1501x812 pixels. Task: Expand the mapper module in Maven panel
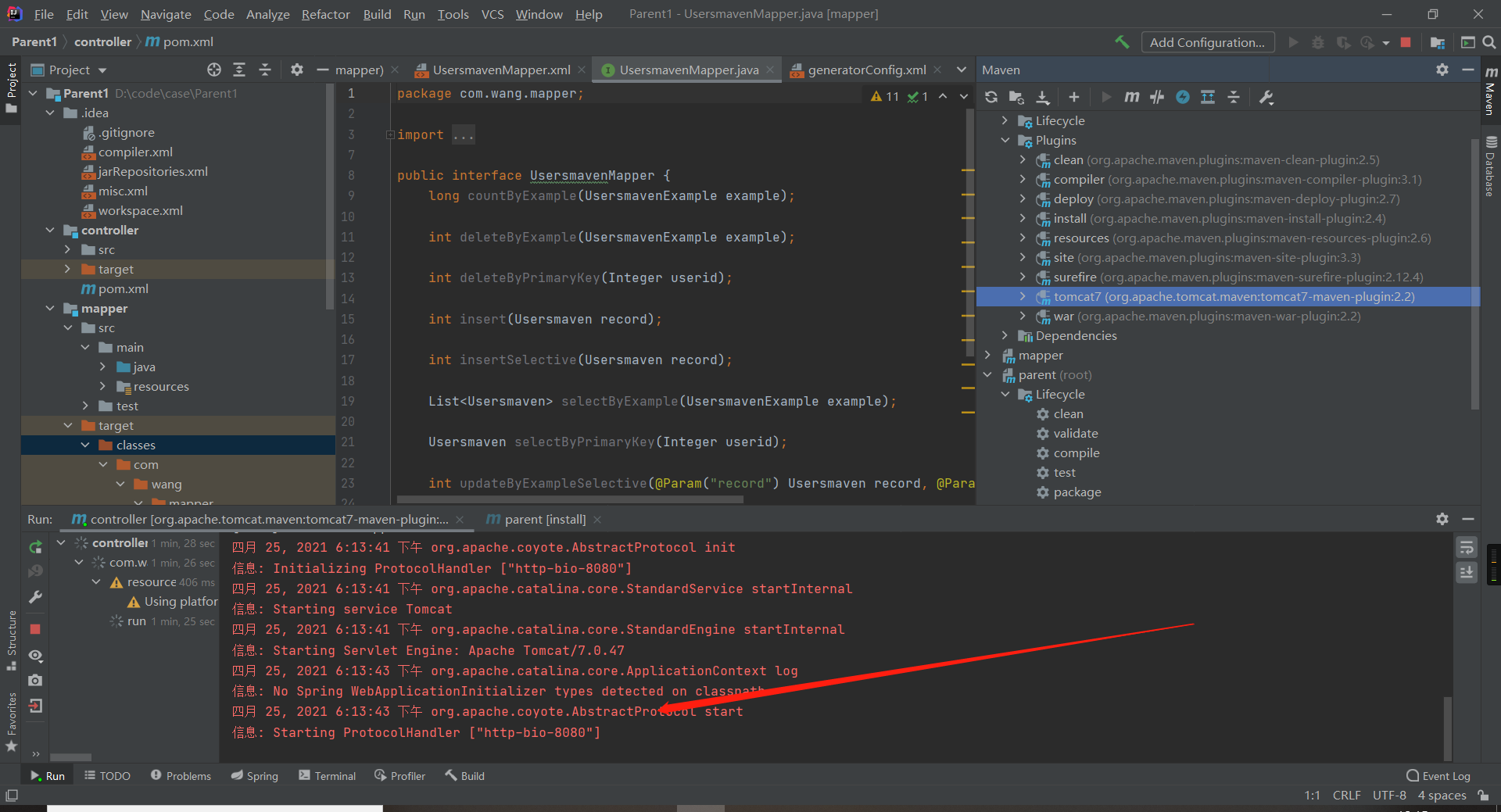[x=988, y=355]
